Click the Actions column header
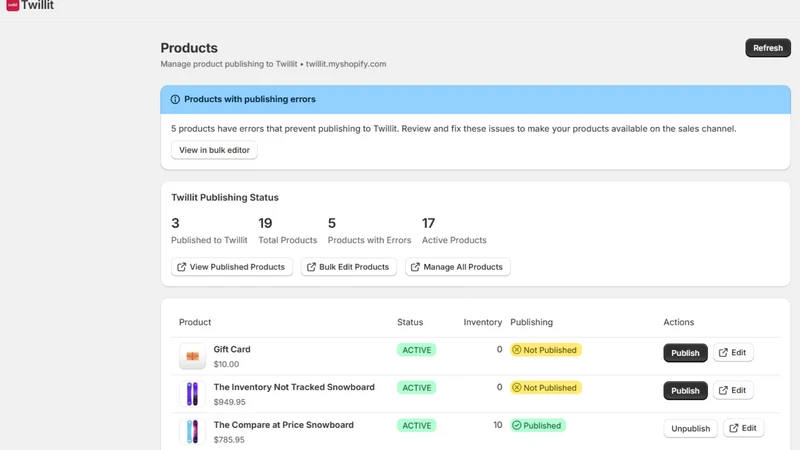The image size is (800, 450). tap(679, 322)
